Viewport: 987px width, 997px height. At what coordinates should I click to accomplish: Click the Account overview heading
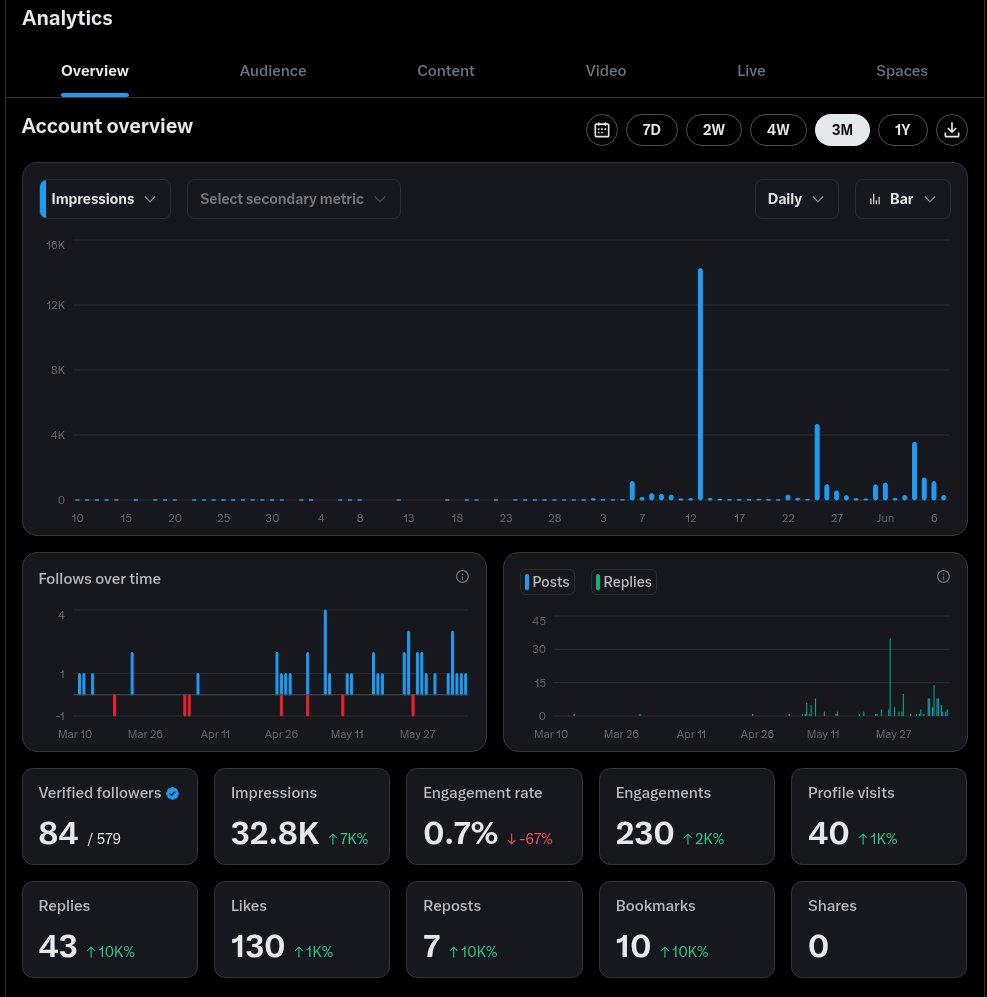click(x=107, y=126)
